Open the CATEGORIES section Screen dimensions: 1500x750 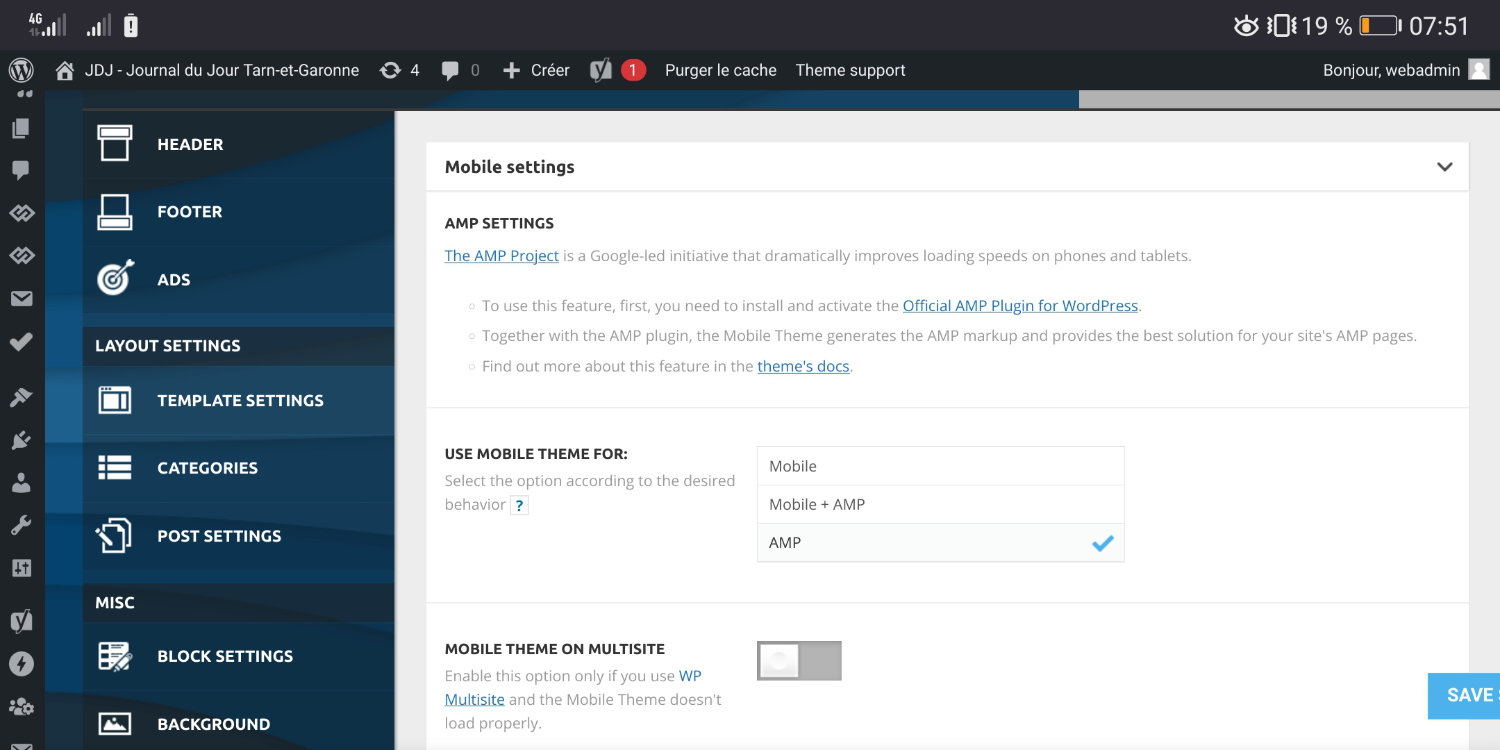coord(238,468)
